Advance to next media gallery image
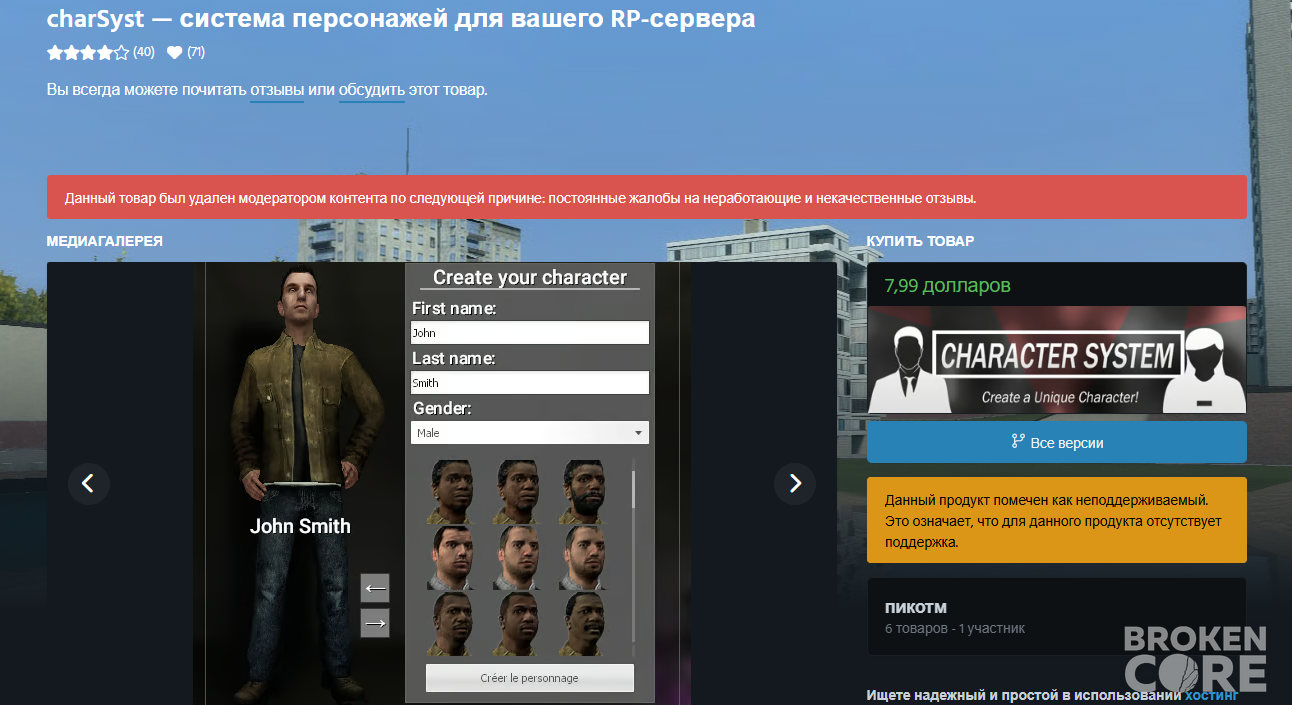The width and height of the screenshot is (1292, 705). pos(795,484)
